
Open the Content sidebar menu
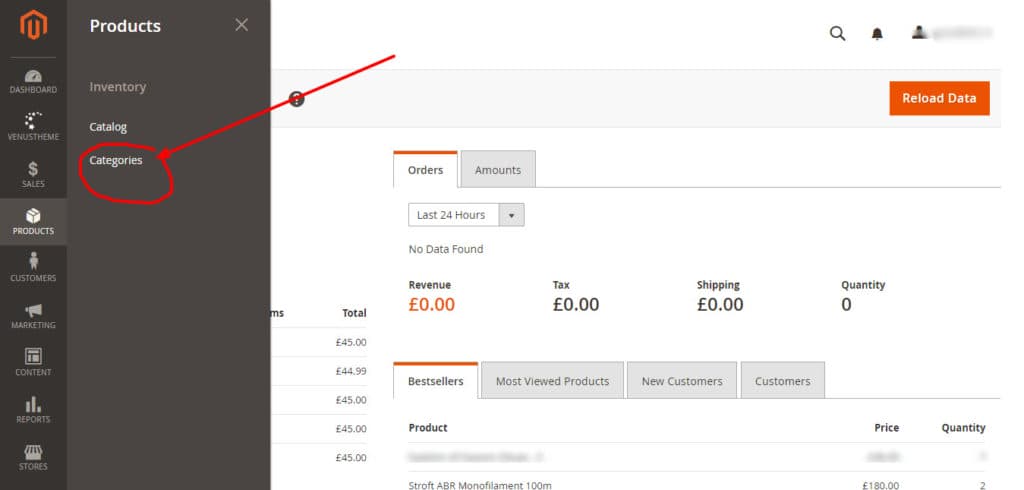33,362
